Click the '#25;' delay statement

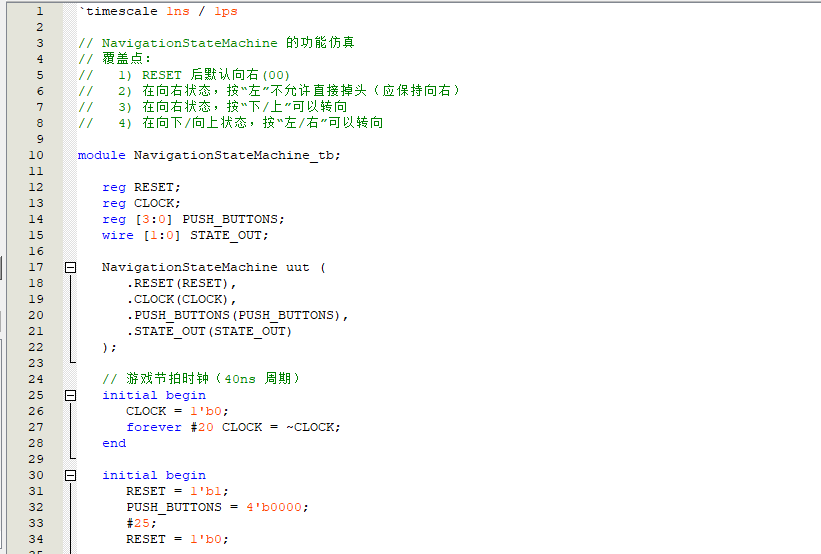[141, 523]
